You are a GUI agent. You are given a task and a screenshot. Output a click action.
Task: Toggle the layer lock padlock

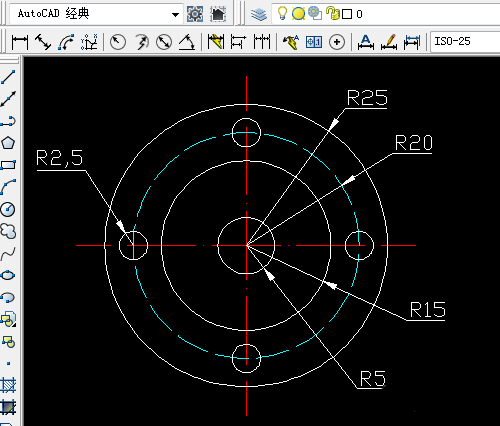[x=332, y=14]
